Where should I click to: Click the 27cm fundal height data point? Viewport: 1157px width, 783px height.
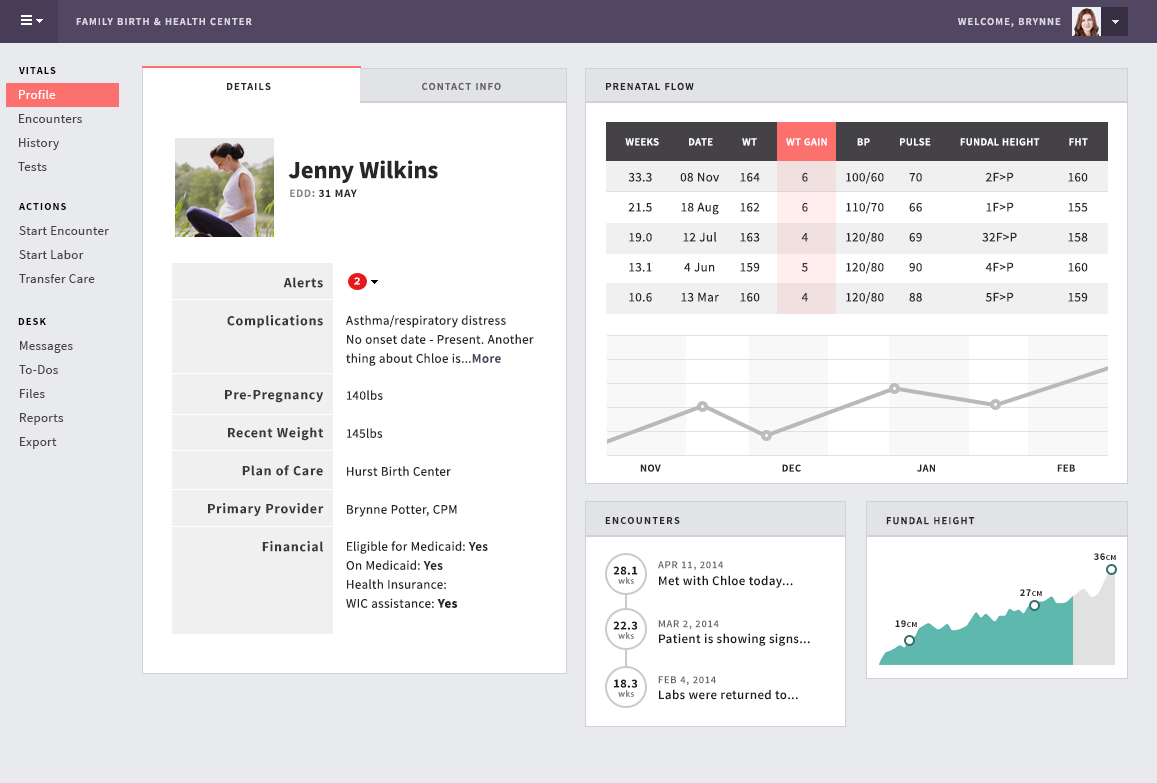tap(1034, 605)
